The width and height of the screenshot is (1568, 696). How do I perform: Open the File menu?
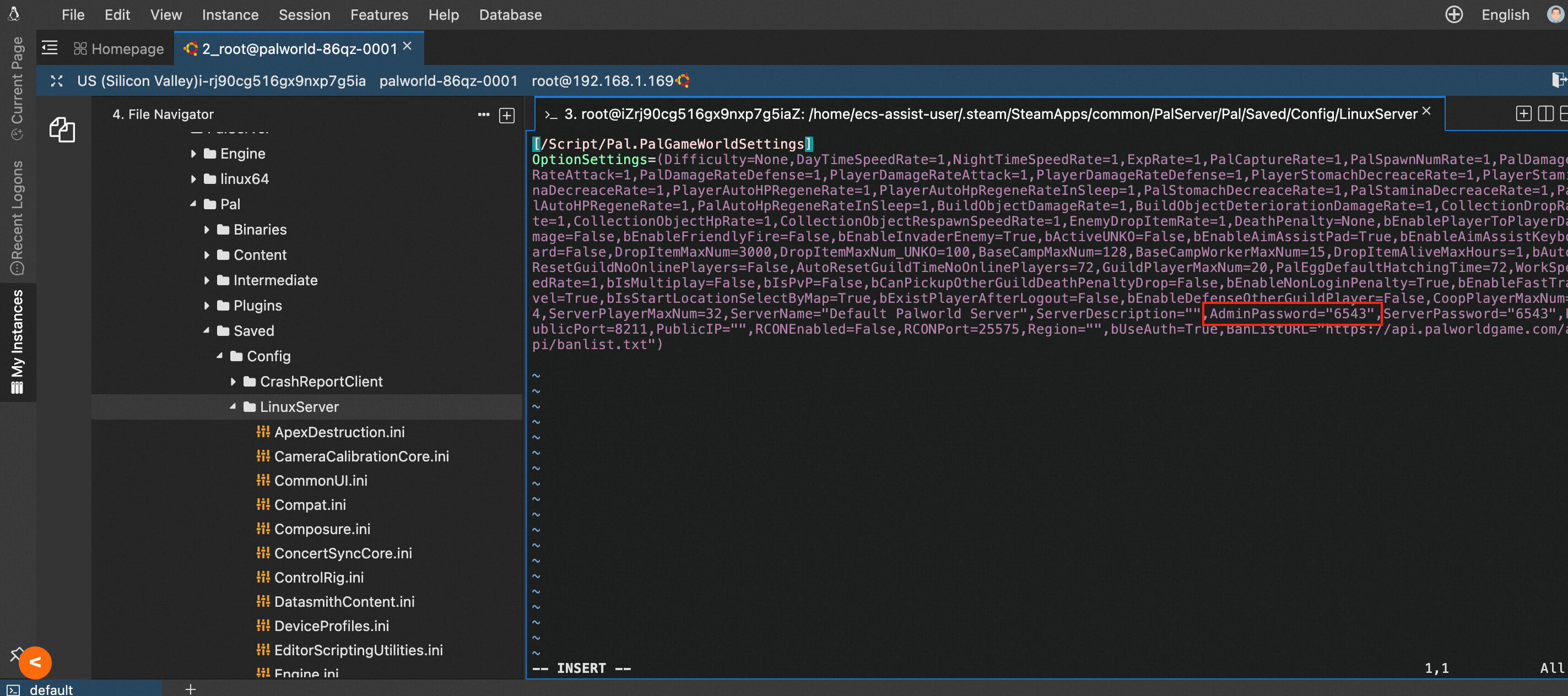(73, 15)
